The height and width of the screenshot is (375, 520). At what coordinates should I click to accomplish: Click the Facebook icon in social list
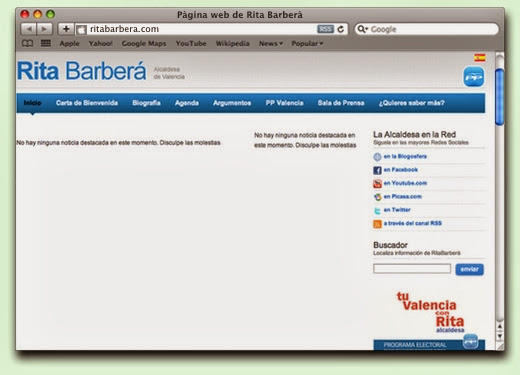pyautogui.click(x=377, y=170)
